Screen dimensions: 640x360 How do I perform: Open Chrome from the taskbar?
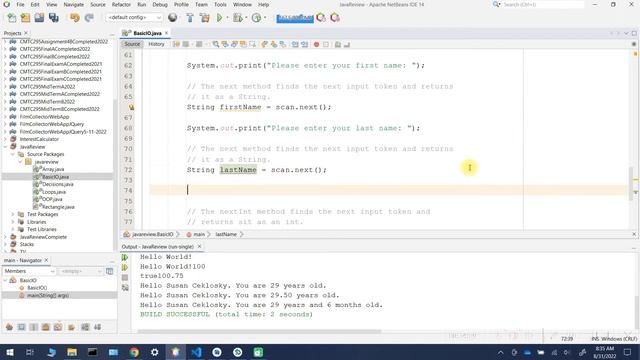[x=134, y=352]
